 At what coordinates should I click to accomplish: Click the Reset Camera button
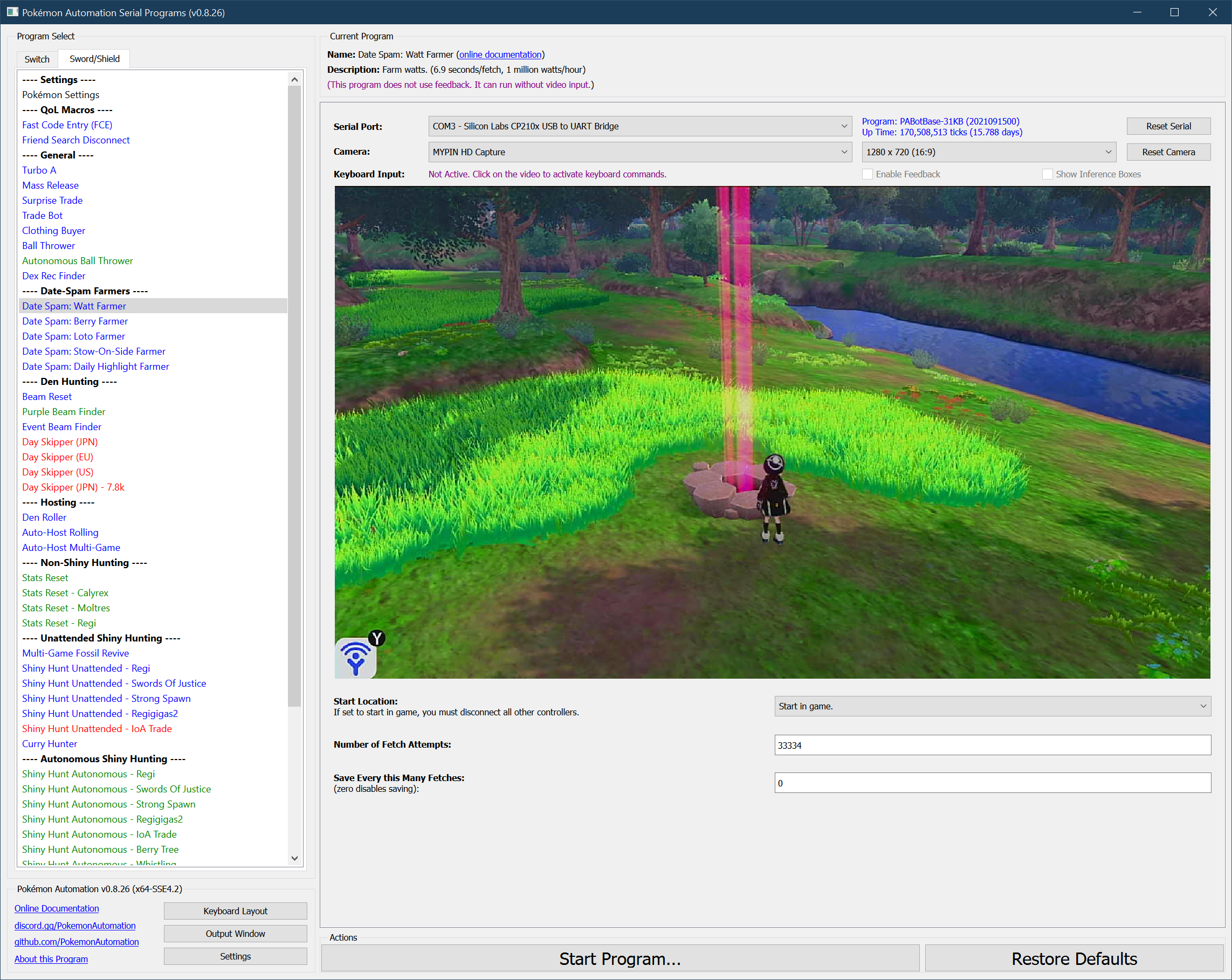[1168, 152]
